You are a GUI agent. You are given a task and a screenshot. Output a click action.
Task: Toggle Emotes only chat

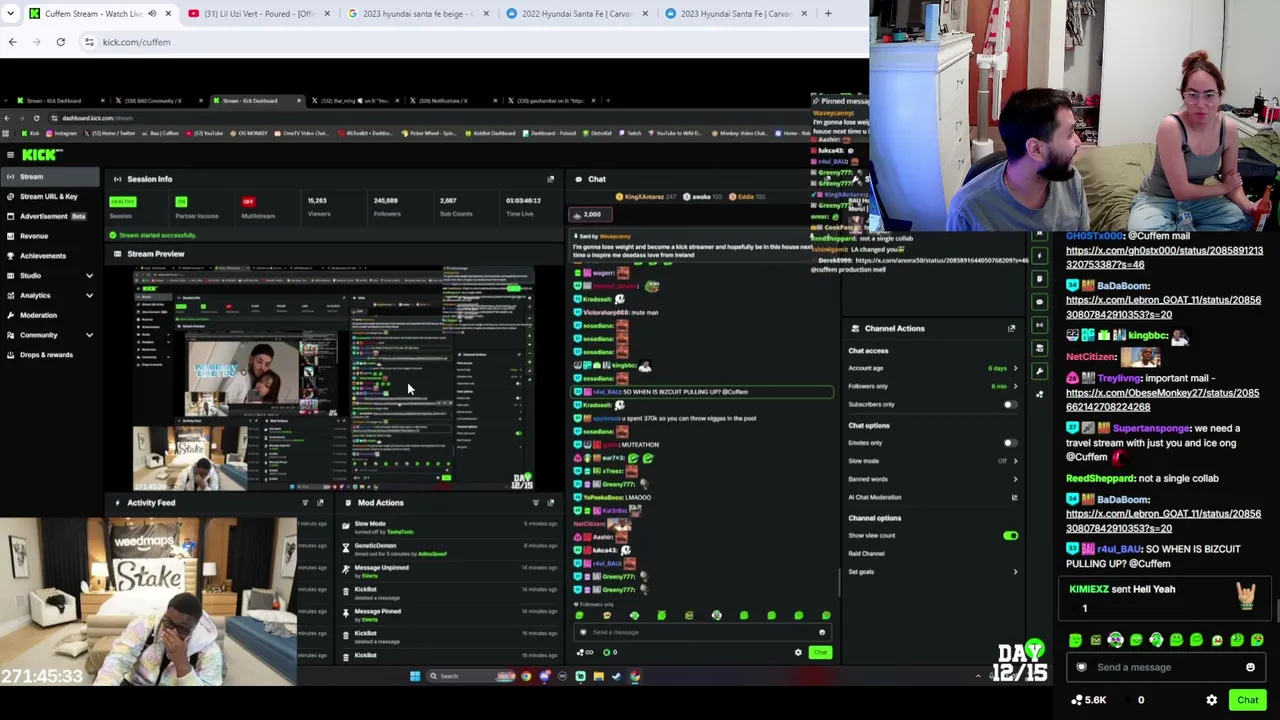tap(1010, 443)
